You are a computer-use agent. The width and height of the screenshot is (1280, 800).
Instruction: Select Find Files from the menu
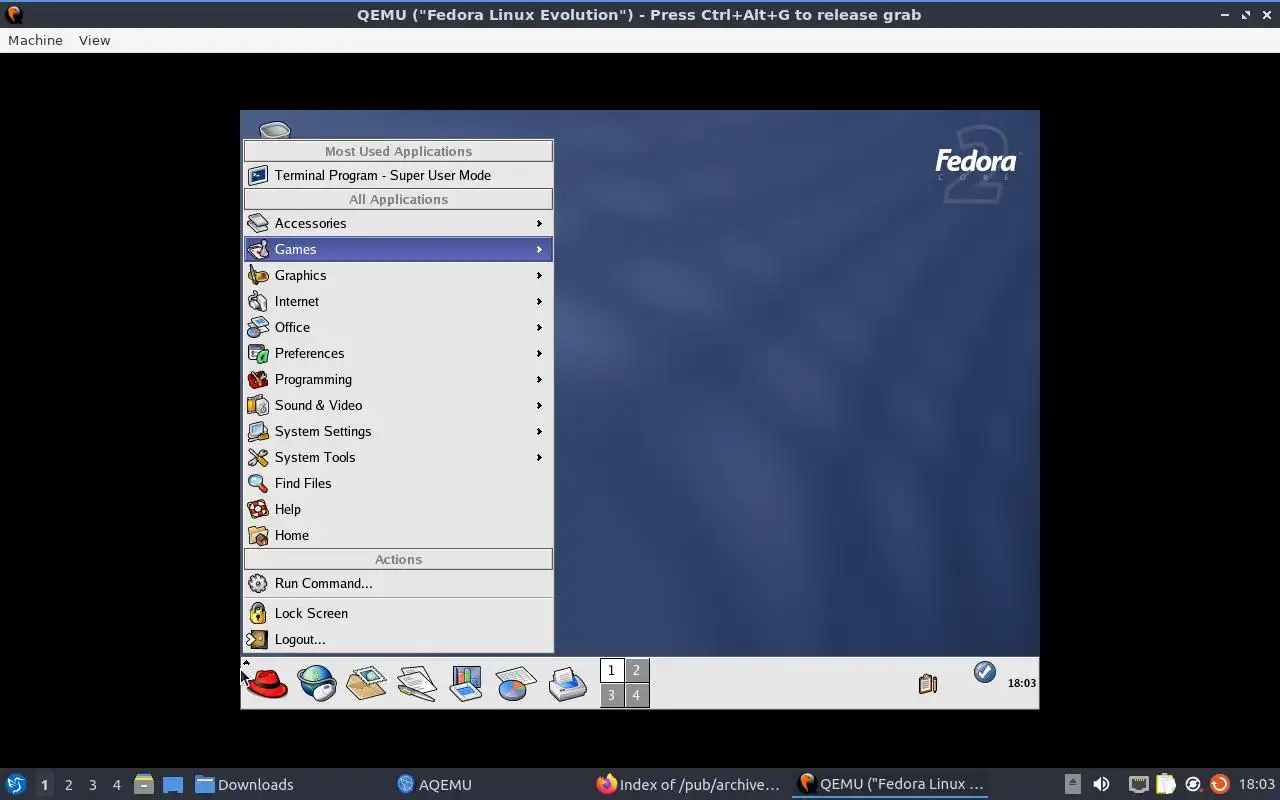tap(398, 483)
